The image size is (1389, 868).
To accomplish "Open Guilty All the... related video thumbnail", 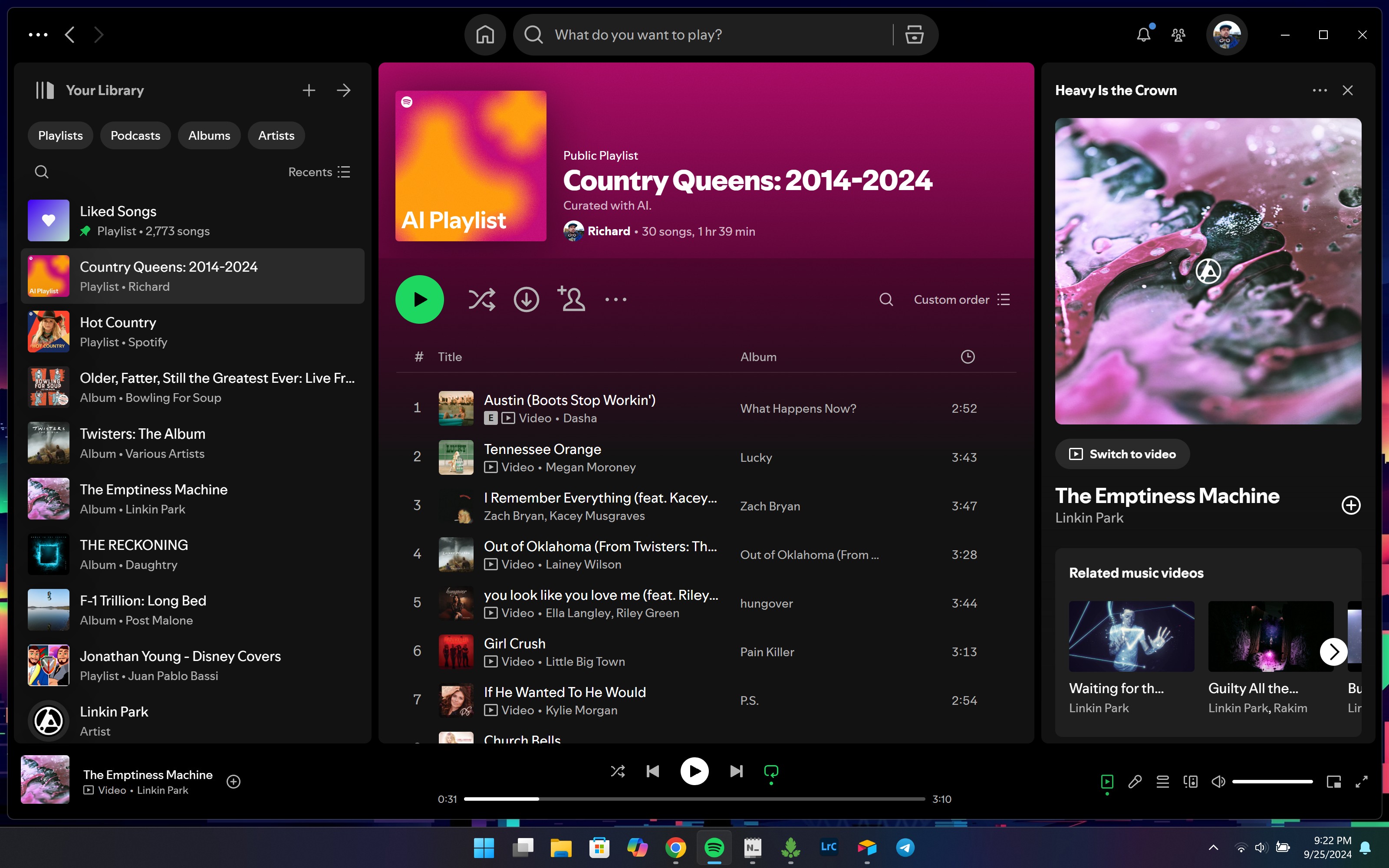I will (1270, 636).
